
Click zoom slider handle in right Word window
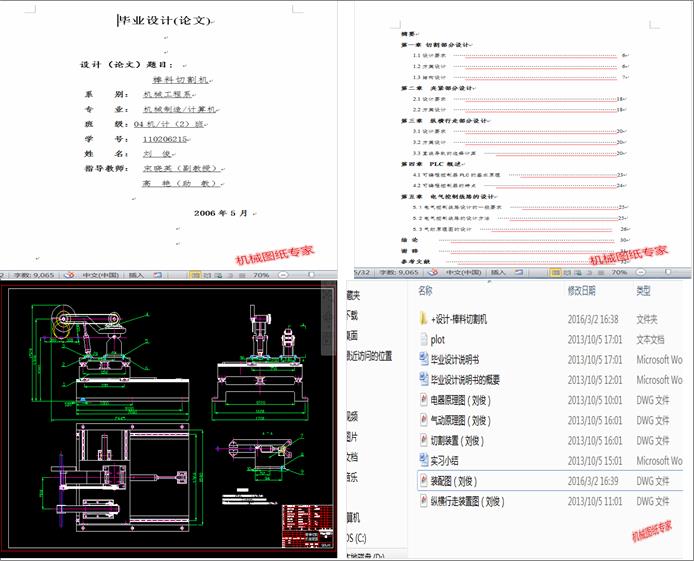(668, 272)
